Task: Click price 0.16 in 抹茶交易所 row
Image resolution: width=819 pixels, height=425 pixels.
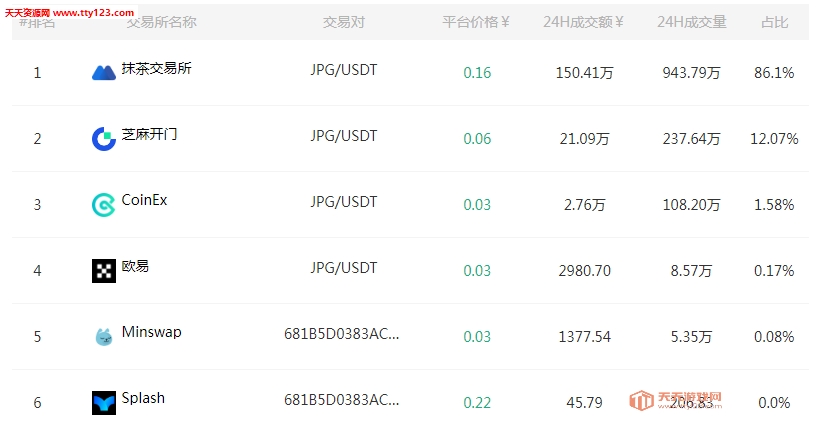Action: tap(477, 73)
